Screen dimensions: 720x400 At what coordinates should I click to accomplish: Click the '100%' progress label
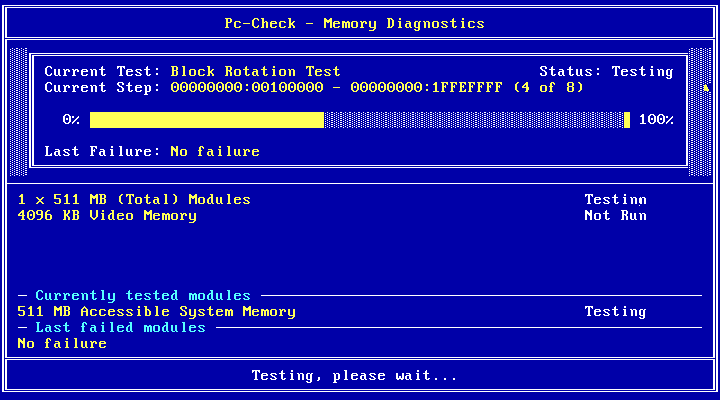[656, 119]
